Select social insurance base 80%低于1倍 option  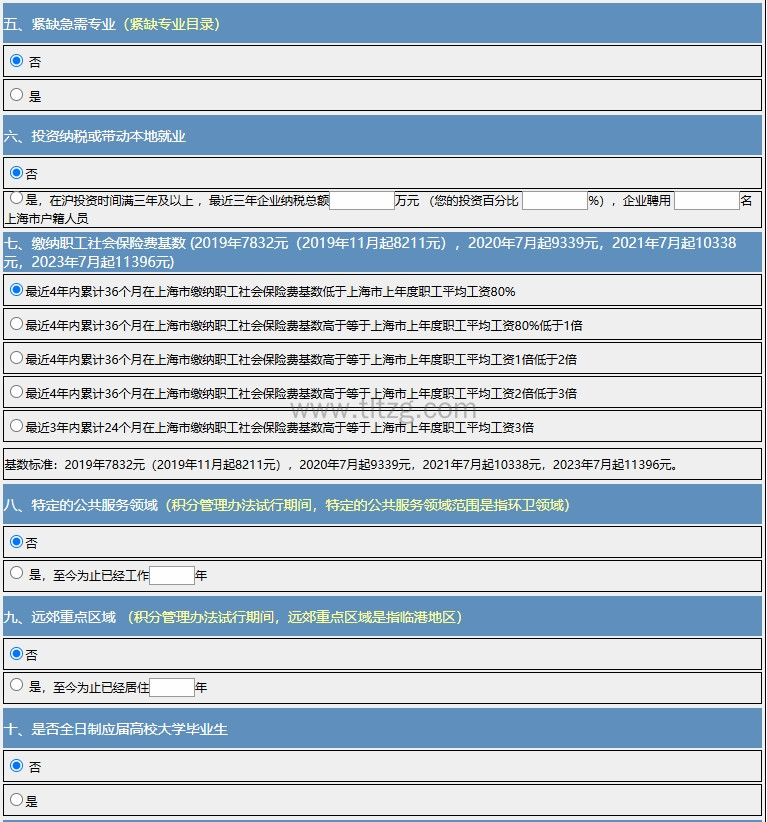click(16, 324)
